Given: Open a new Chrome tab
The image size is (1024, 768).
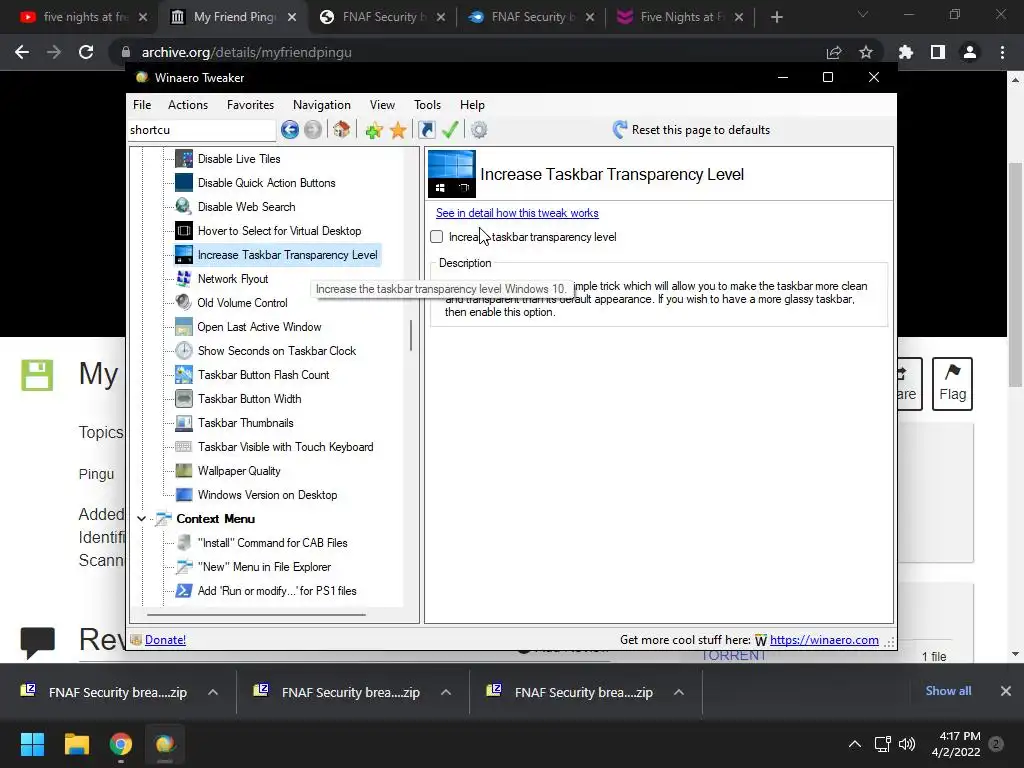Looking at the screenshot, I should tap(776, 17).
